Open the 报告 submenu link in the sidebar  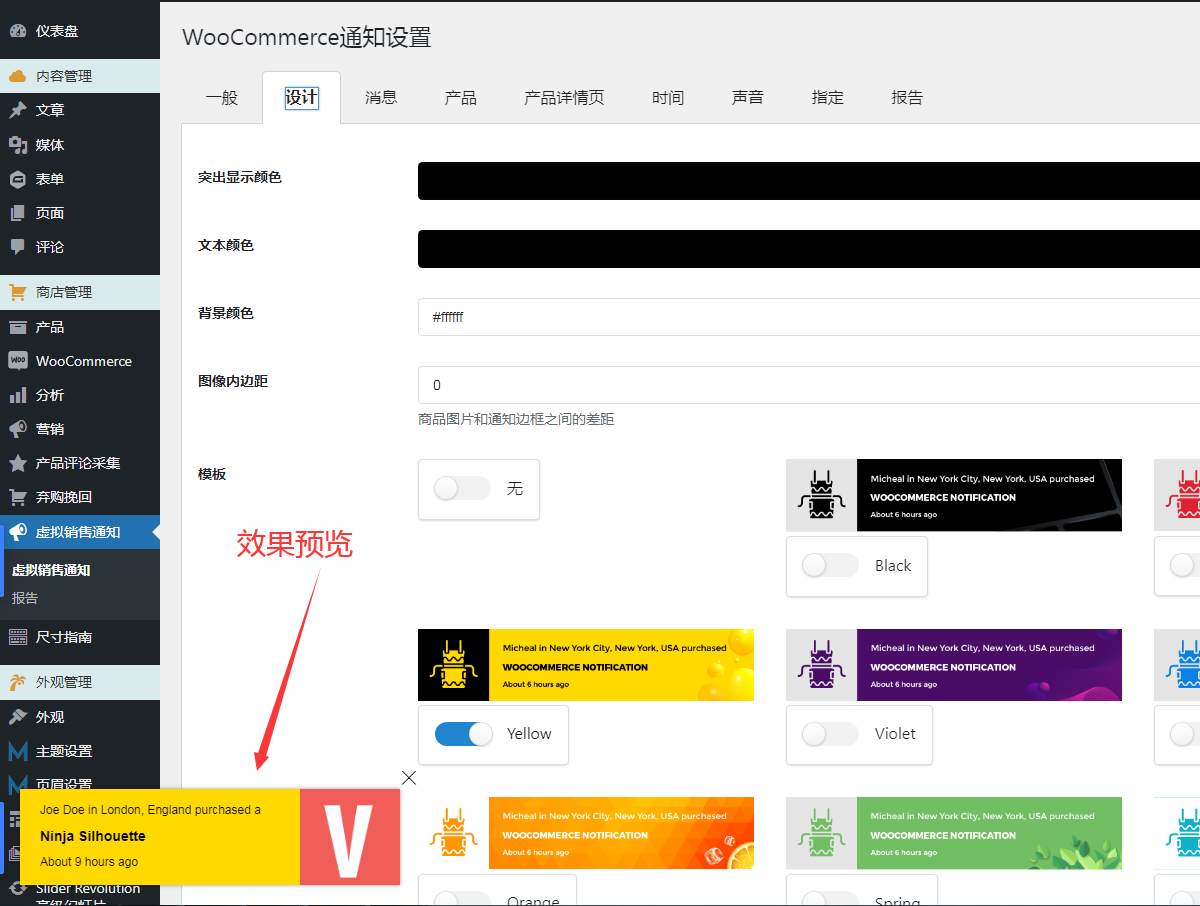coord(25,598)
